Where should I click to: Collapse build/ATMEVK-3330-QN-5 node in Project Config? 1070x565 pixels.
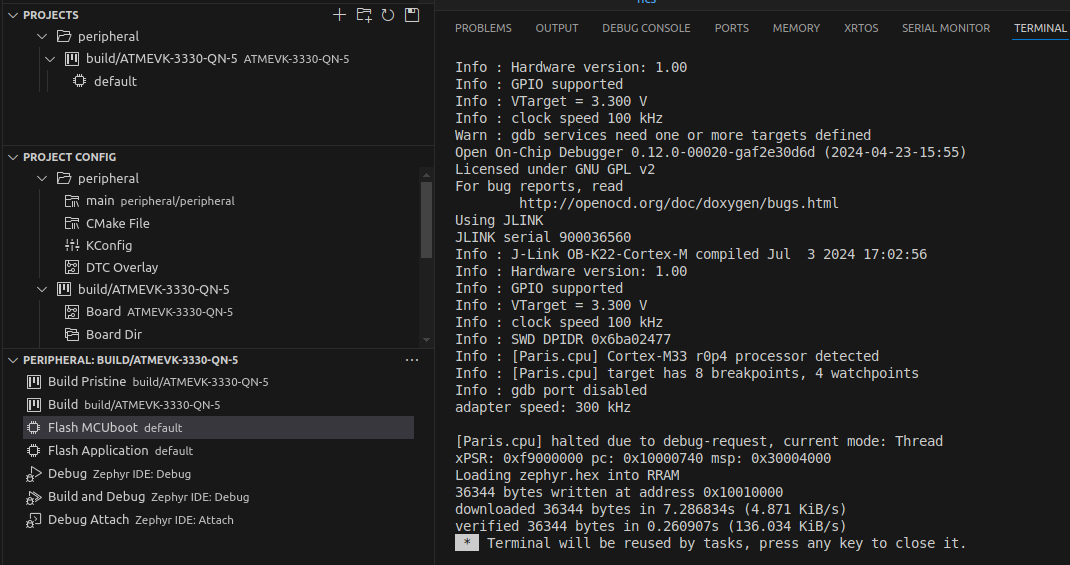click(x=42, y=289)
